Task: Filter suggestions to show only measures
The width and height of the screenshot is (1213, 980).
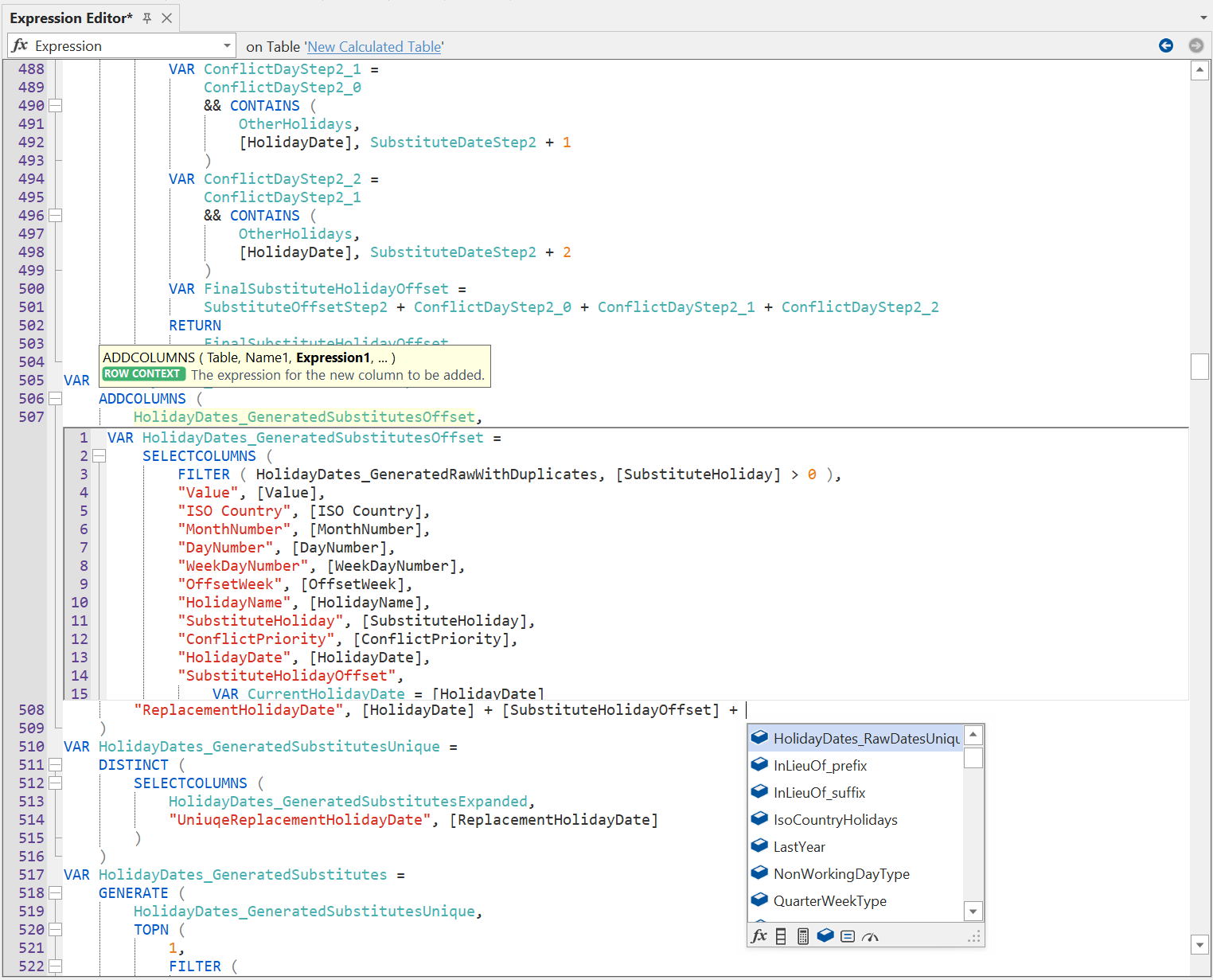Action: pos(847,936)
